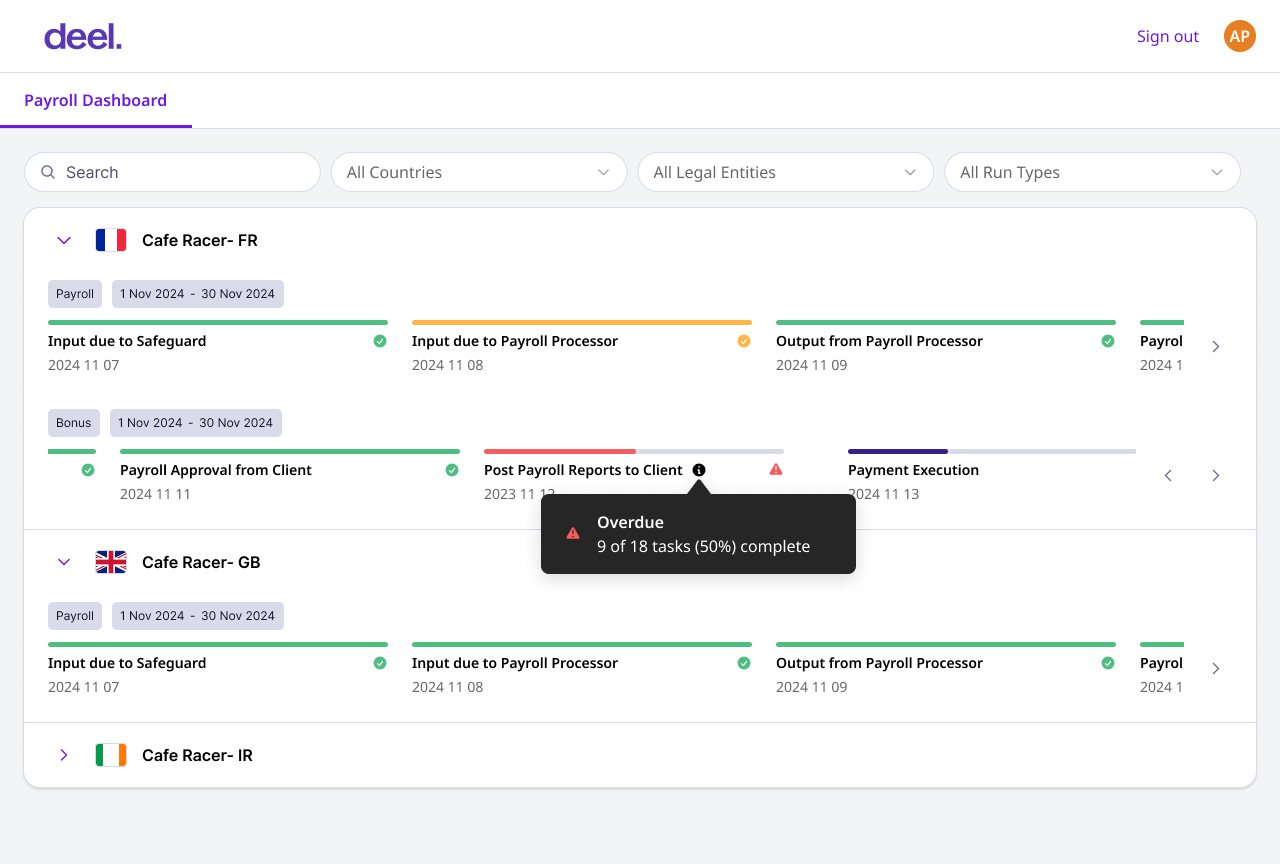Image resolution: width=1280 pixels, height=864 pixels.
Task: Next stages arrow in FR Payroll row
Action: point(1216,346)
